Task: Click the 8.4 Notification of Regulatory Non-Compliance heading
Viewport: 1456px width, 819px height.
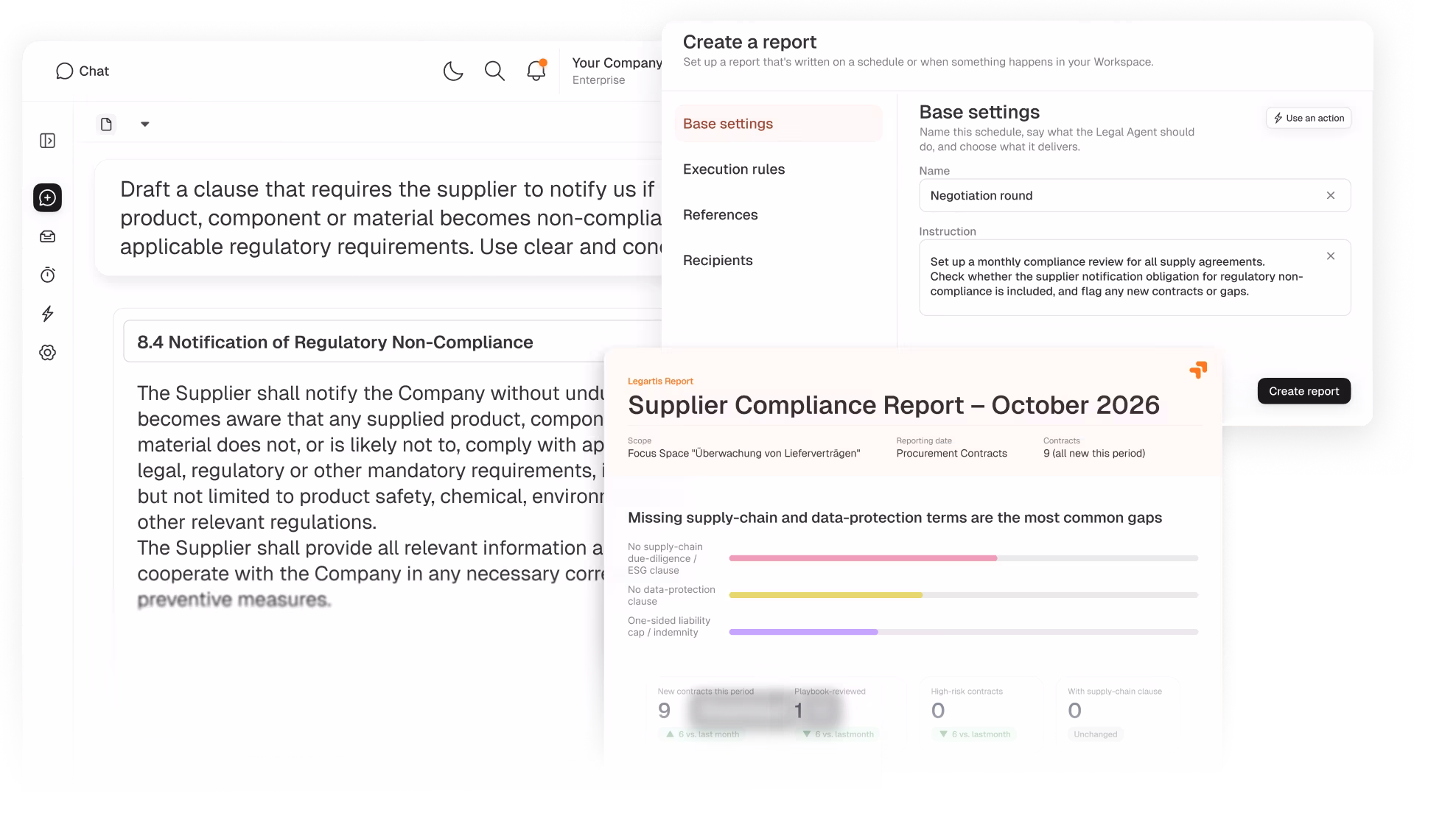Action: click(335, 342)
